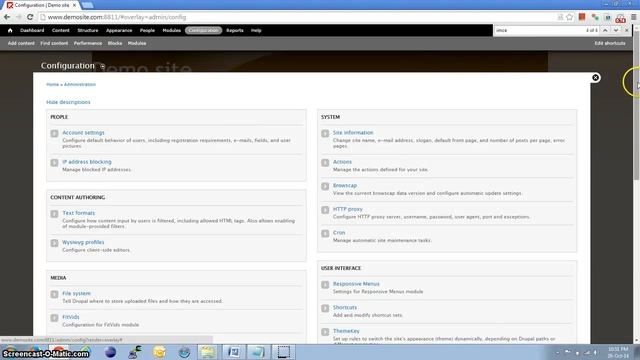Click the icon beside Site information

(325, 133)
